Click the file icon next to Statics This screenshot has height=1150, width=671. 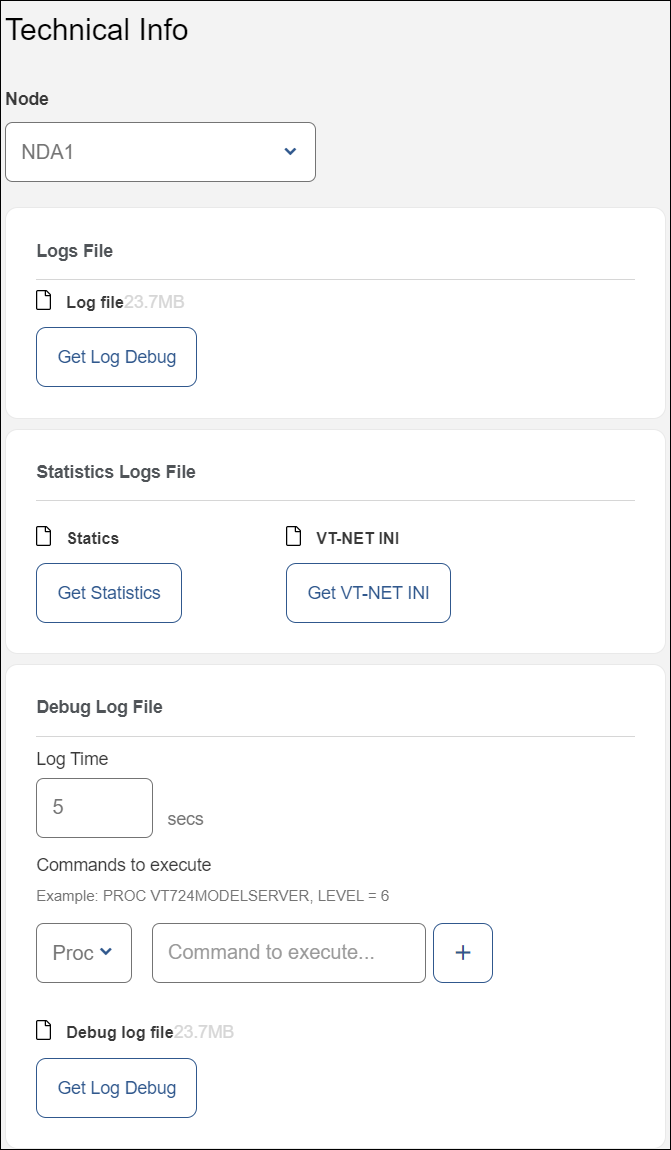click(43, 537)
